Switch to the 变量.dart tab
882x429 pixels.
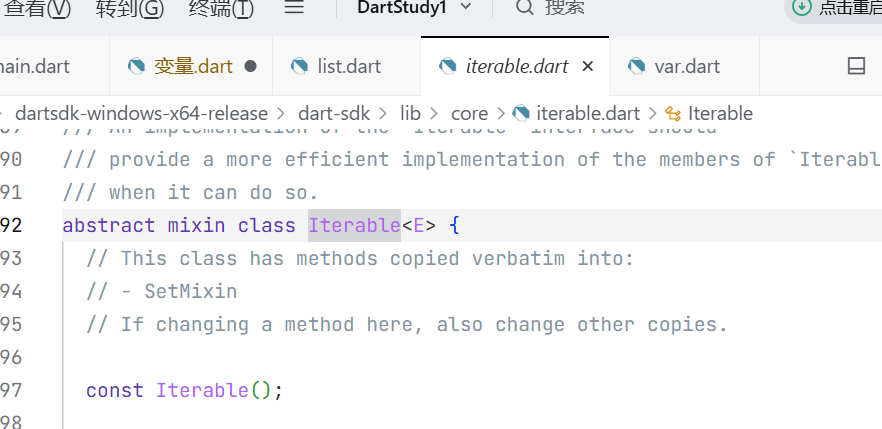(191, 66)
